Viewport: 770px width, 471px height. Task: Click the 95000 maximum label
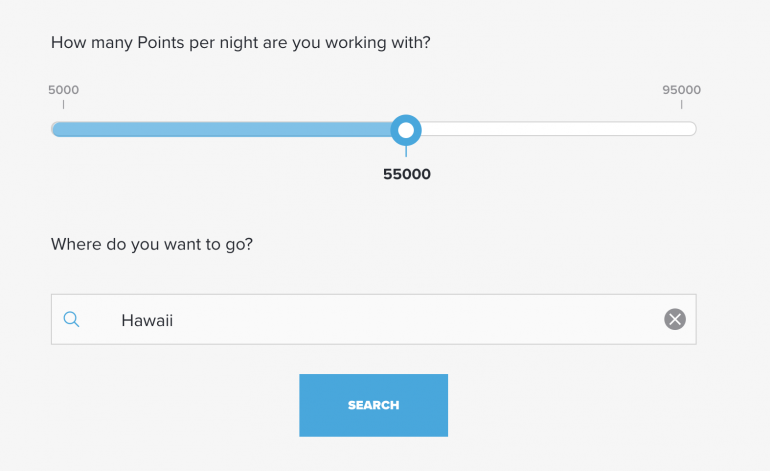pyautogui.click(x=681, y=90)
